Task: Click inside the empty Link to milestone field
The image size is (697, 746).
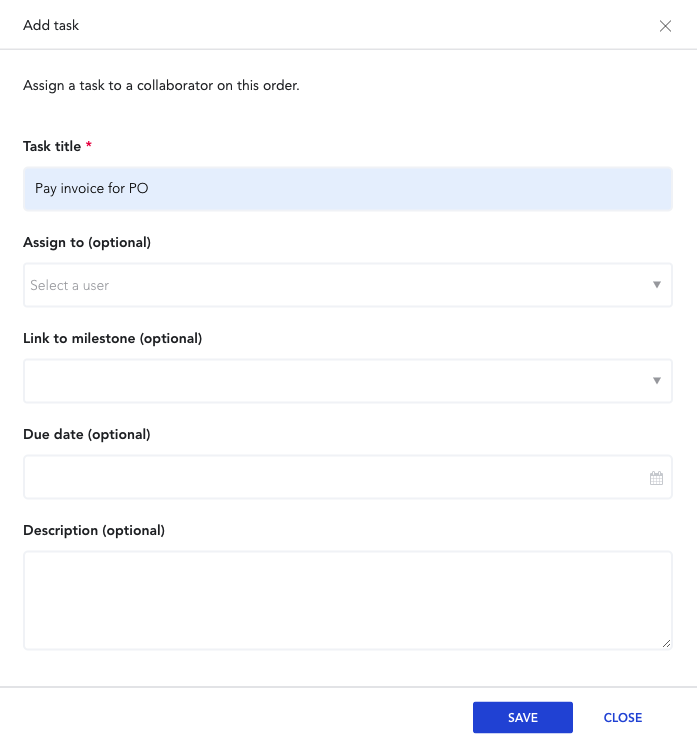Action: tap(348, 381)
